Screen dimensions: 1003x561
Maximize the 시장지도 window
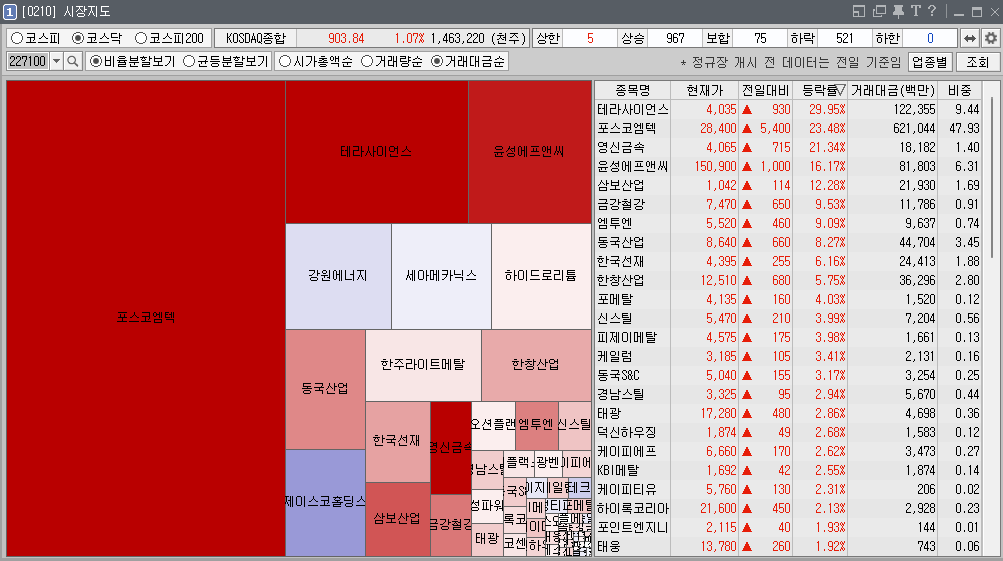tap(977, 12)
